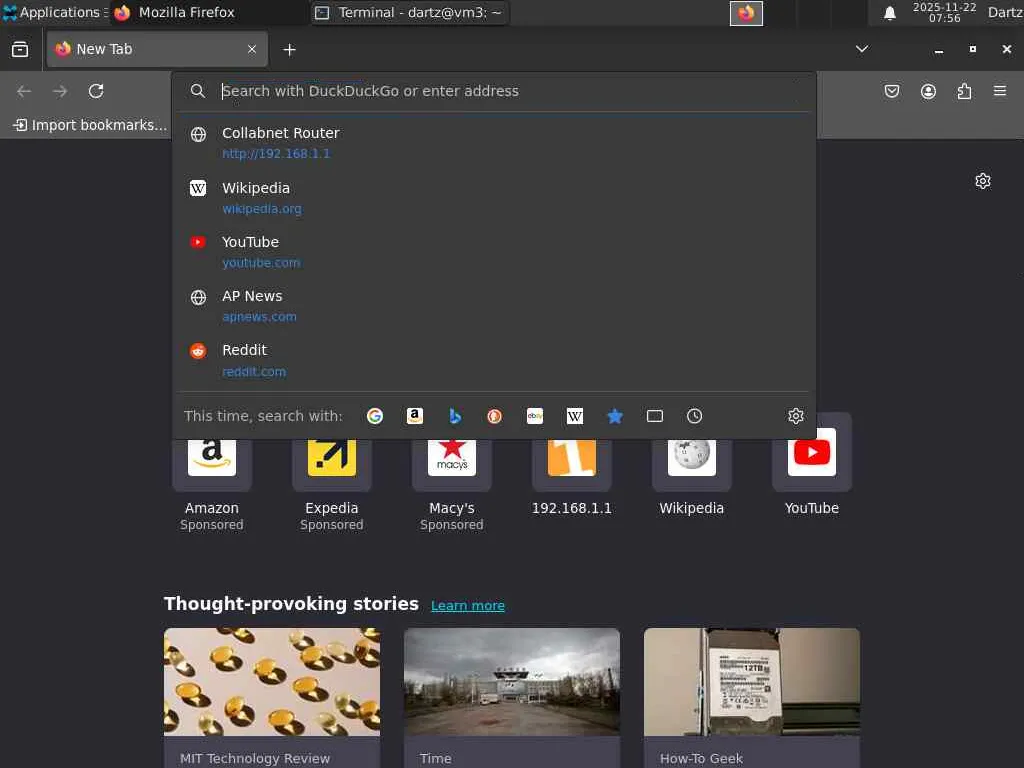Open notifications bell in system panel
Viewport: 1024px width, 768px height.
tap(889, 13)
